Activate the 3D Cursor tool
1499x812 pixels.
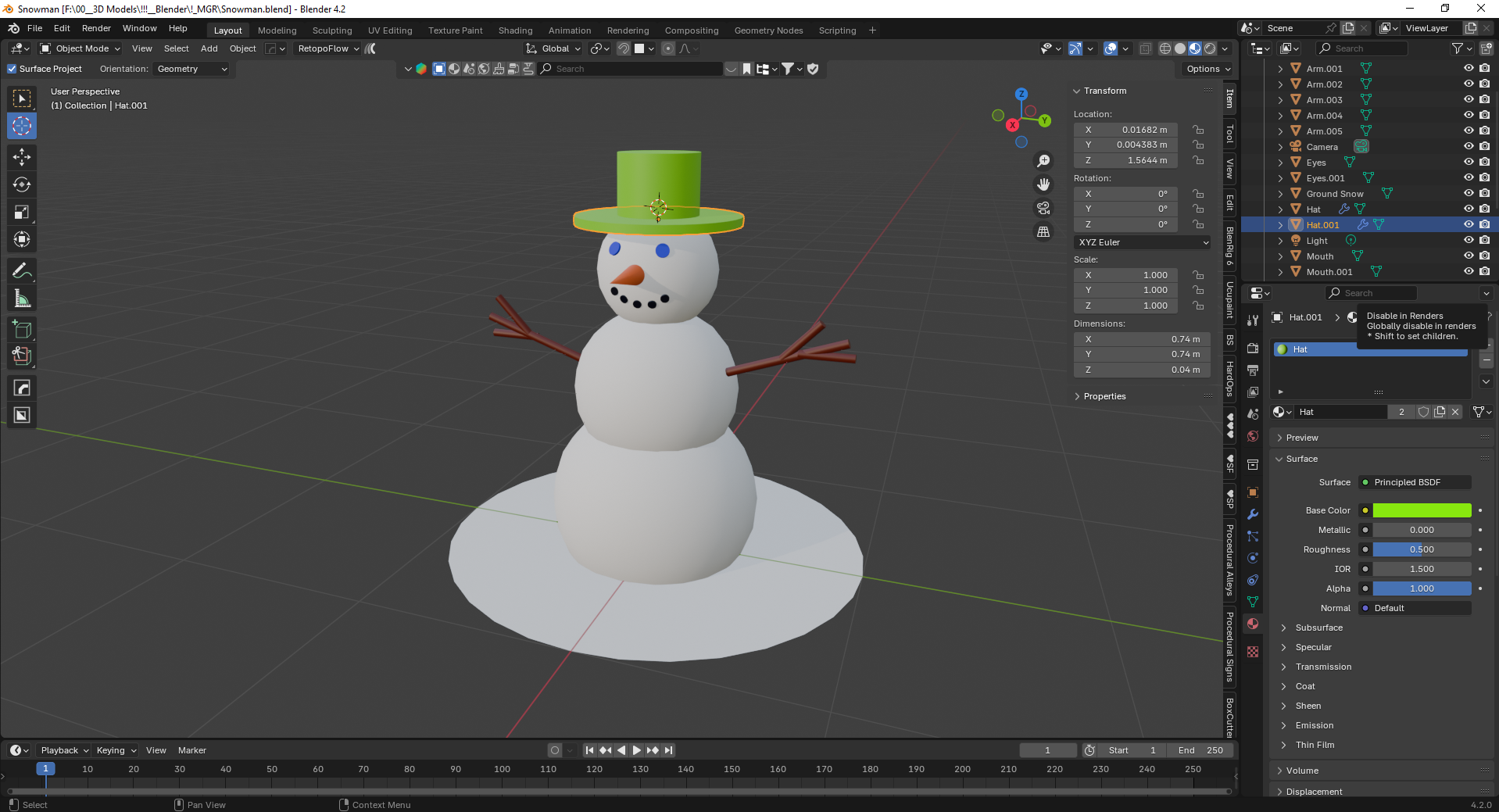point(22,126)
